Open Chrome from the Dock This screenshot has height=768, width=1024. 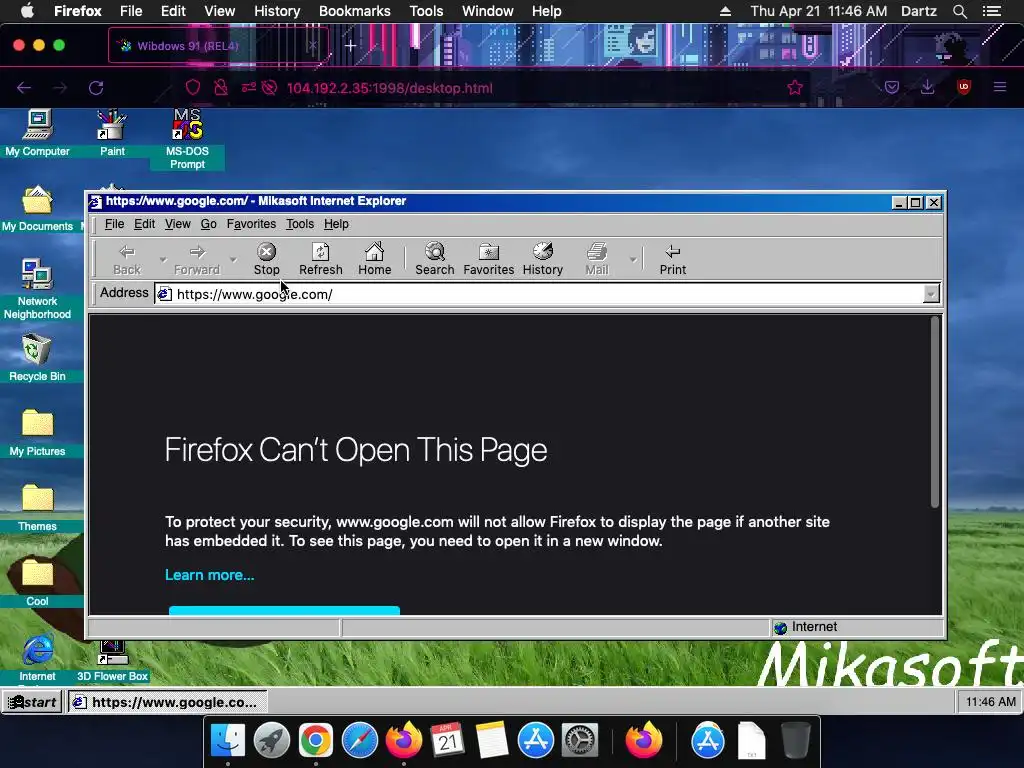pos(315,741)
